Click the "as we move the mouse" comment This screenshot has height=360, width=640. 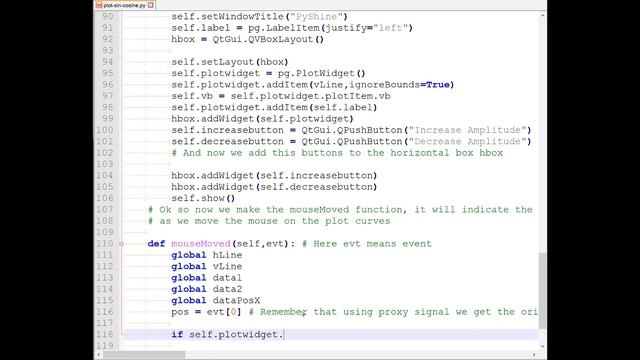[x=269, y=221]
